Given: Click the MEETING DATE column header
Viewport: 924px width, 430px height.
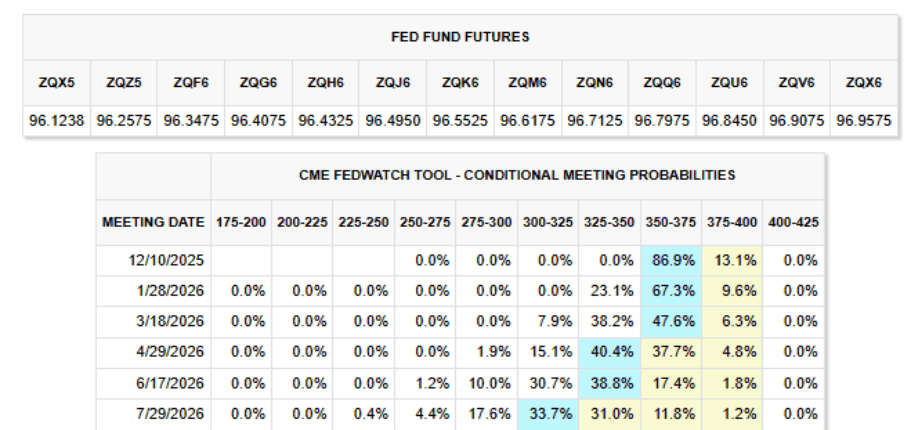Looking at the screenshot, I should 153,221.
